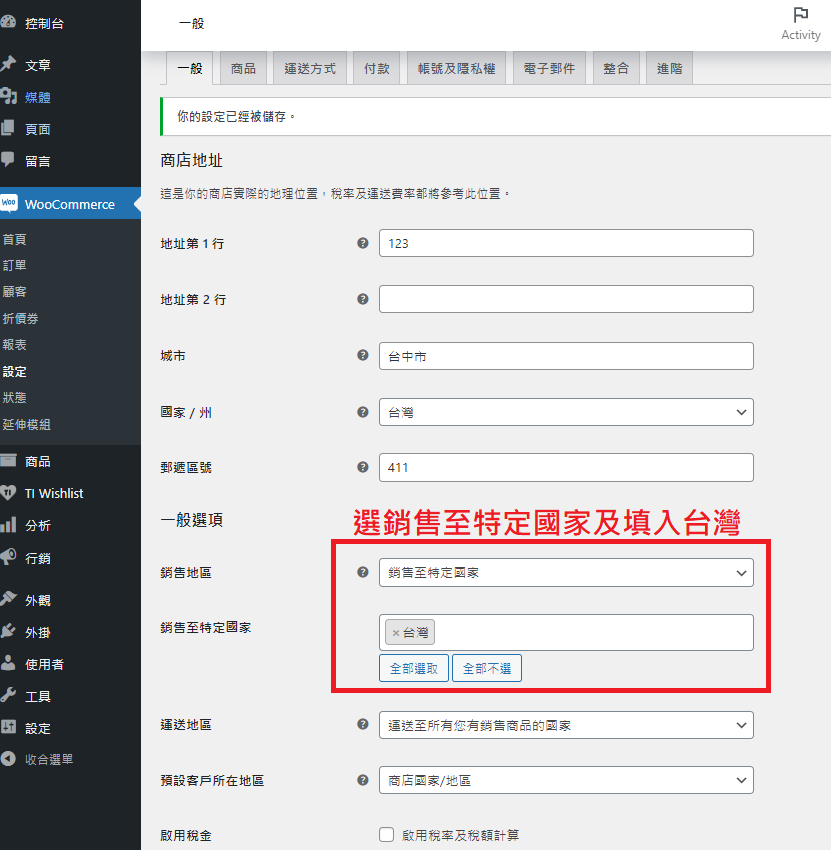This screenshot has width=831, height=850.
Task: Expand the 運送地區 dropdown
Action: (566, 725)
